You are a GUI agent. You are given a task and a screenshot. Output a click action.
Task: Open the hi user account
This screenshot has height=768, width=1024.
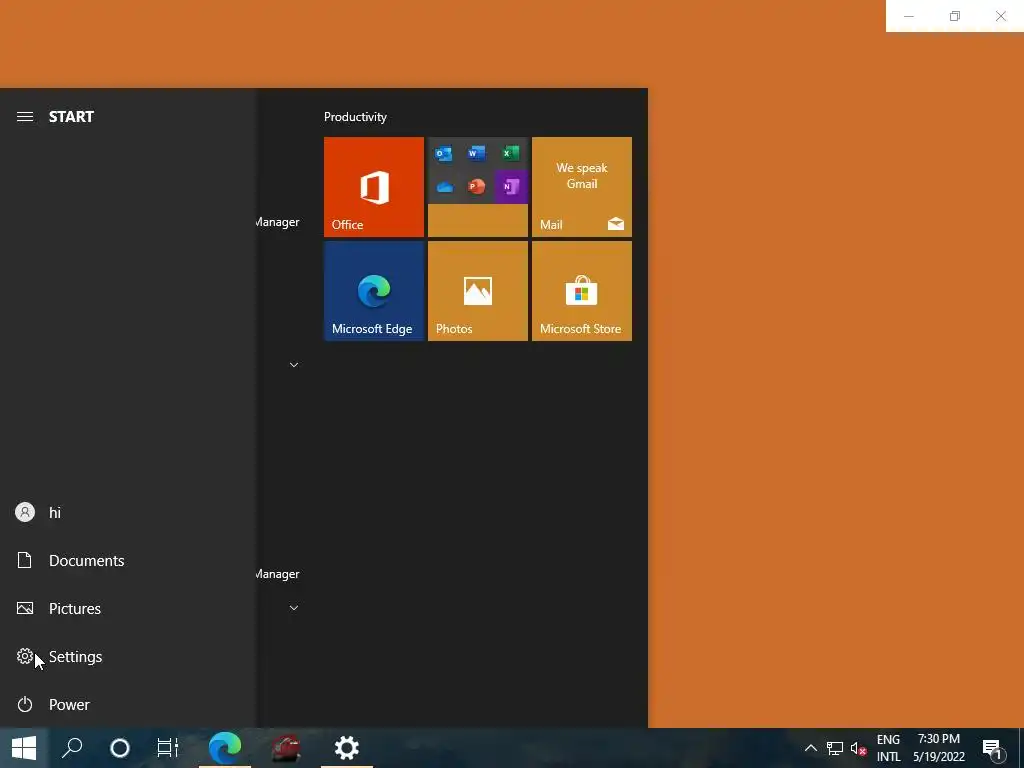[x=127, y=513]
